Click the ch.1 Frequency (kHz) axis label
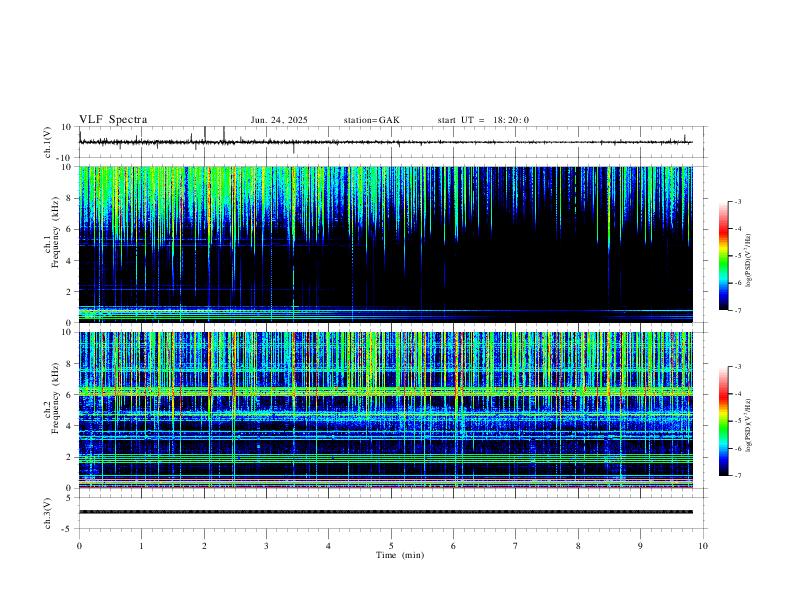This screenshot has height=612, width=792. click(52, 233)
